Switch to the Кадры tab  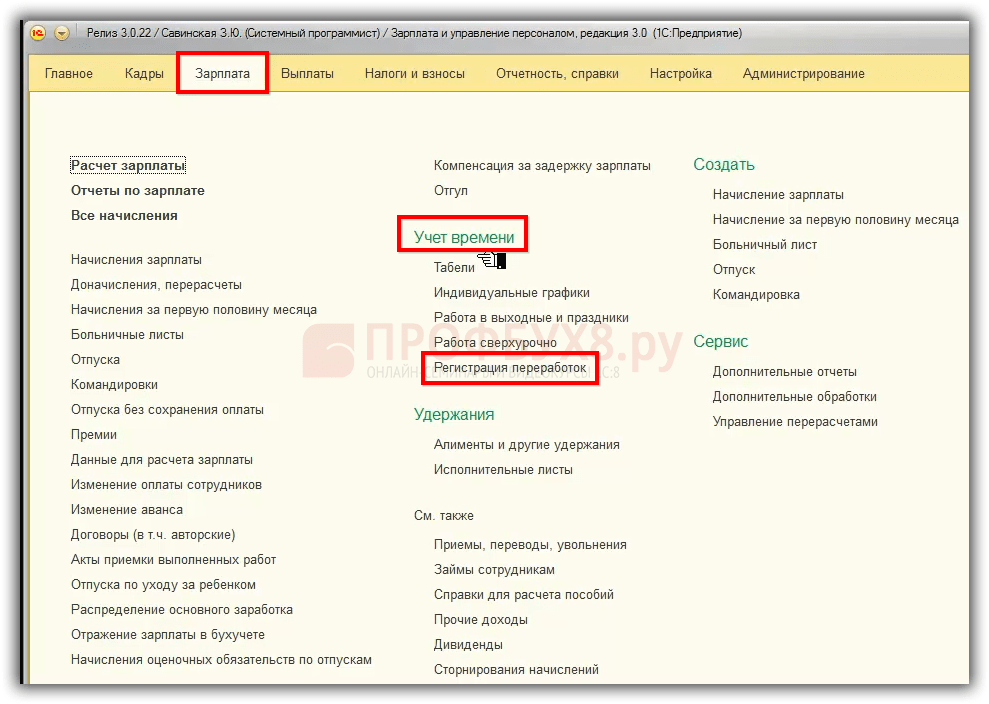[x=144, y=74]
